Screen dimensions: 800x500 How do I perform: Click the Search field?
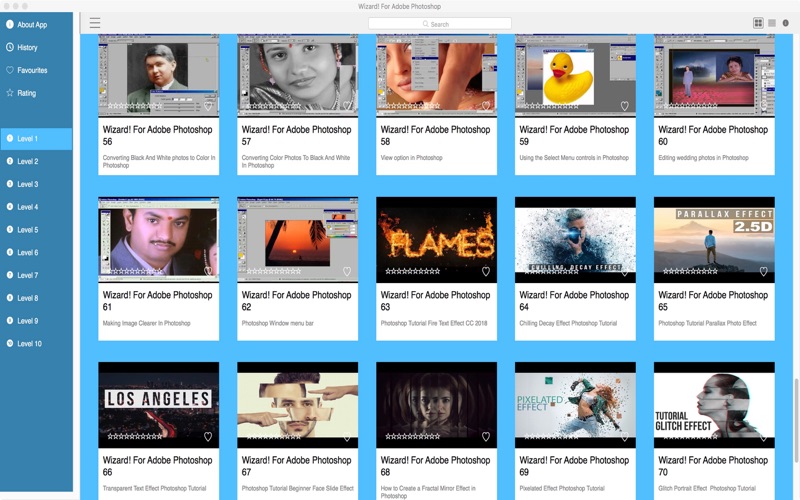pyautogui.click(x=440, y=24)
